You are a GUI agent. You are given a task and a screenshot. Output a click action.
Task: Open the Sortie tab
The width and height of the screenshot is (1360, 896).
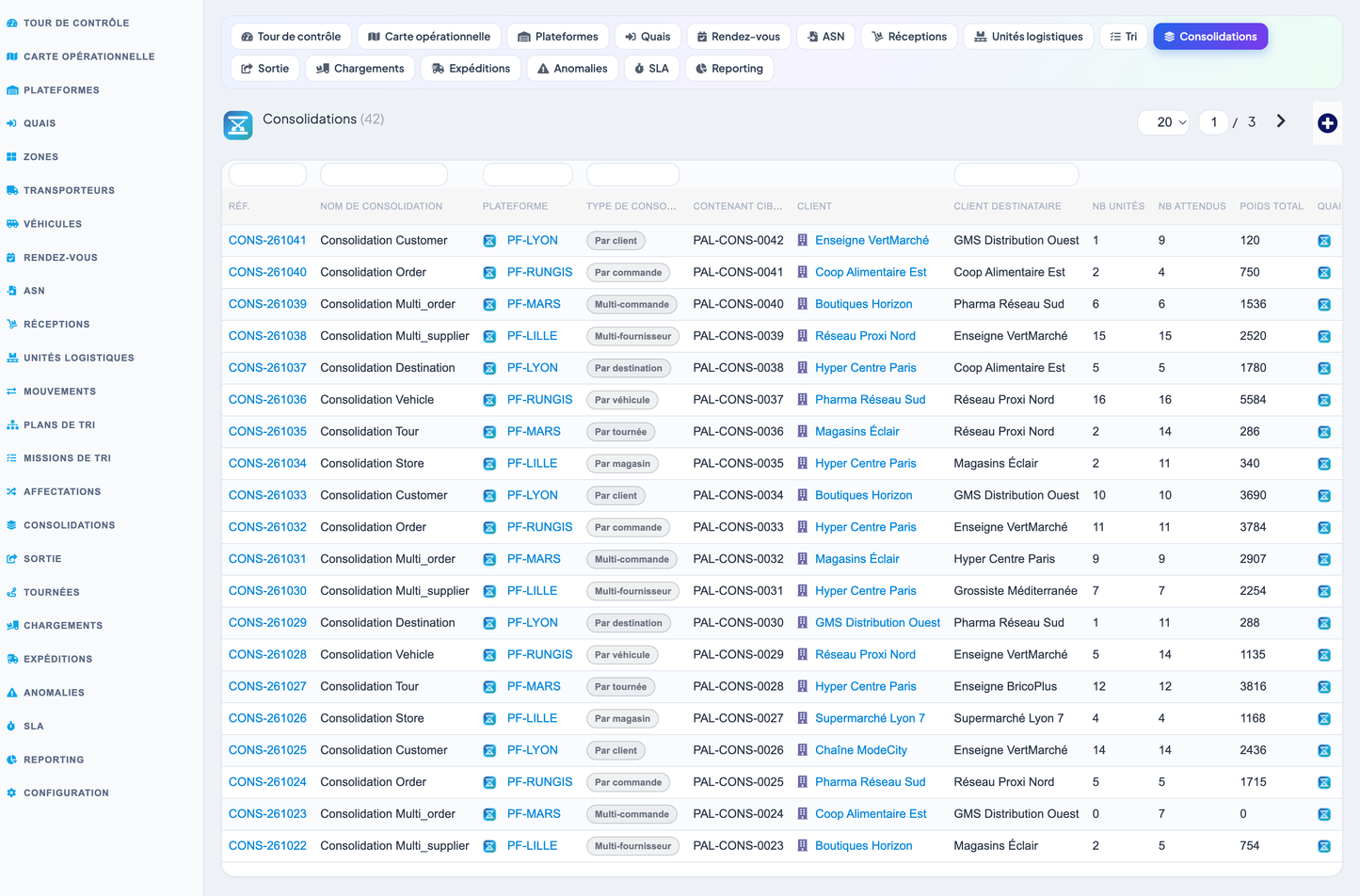pos(265,69)
